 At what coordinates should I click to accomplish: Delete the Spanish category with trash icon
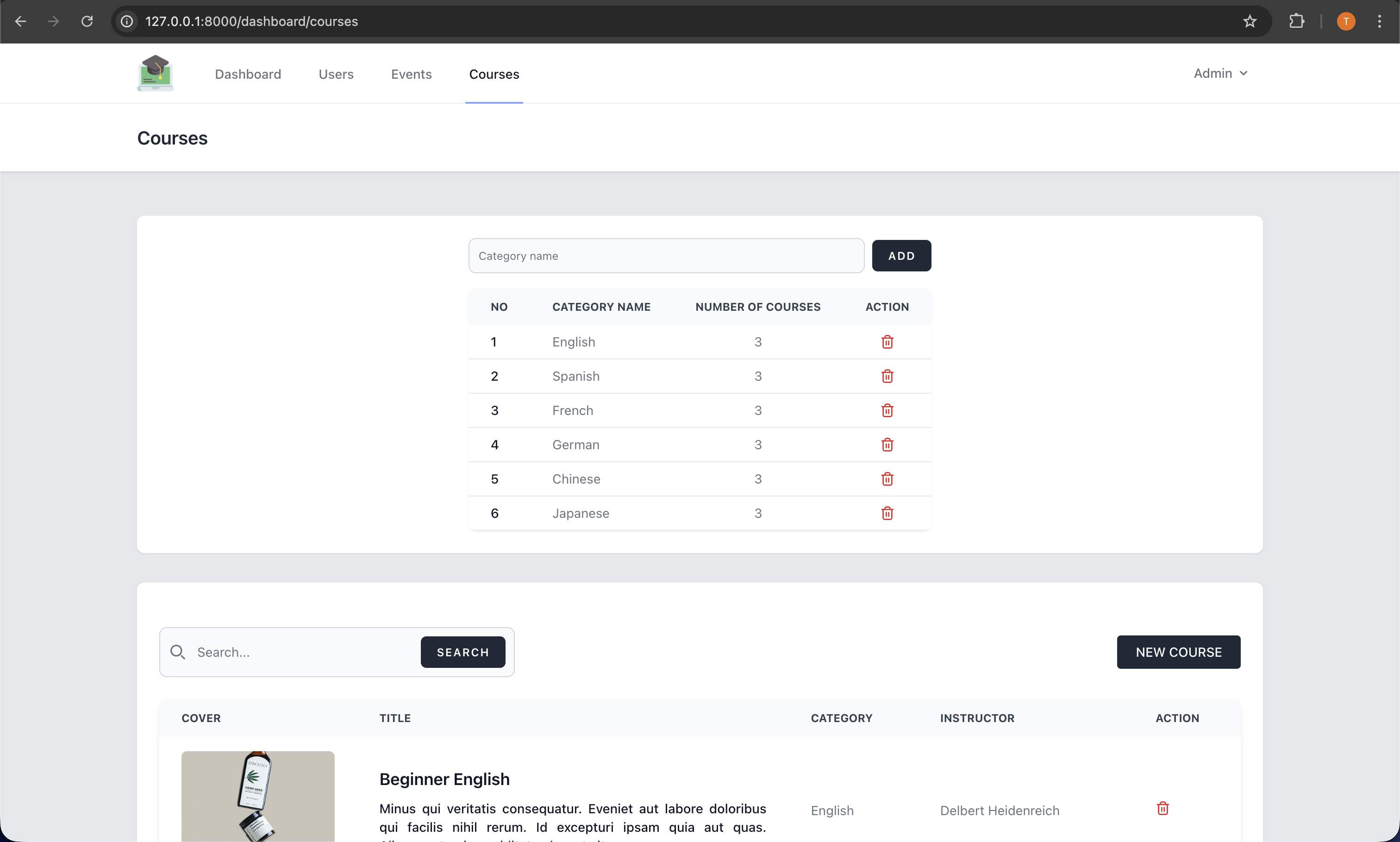click(887, 376)
